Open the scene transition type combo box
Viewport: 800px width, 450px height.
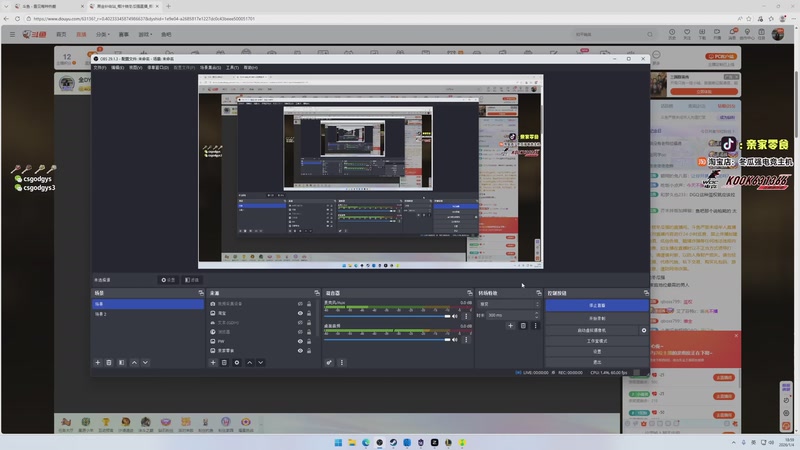tap(509, 304)
